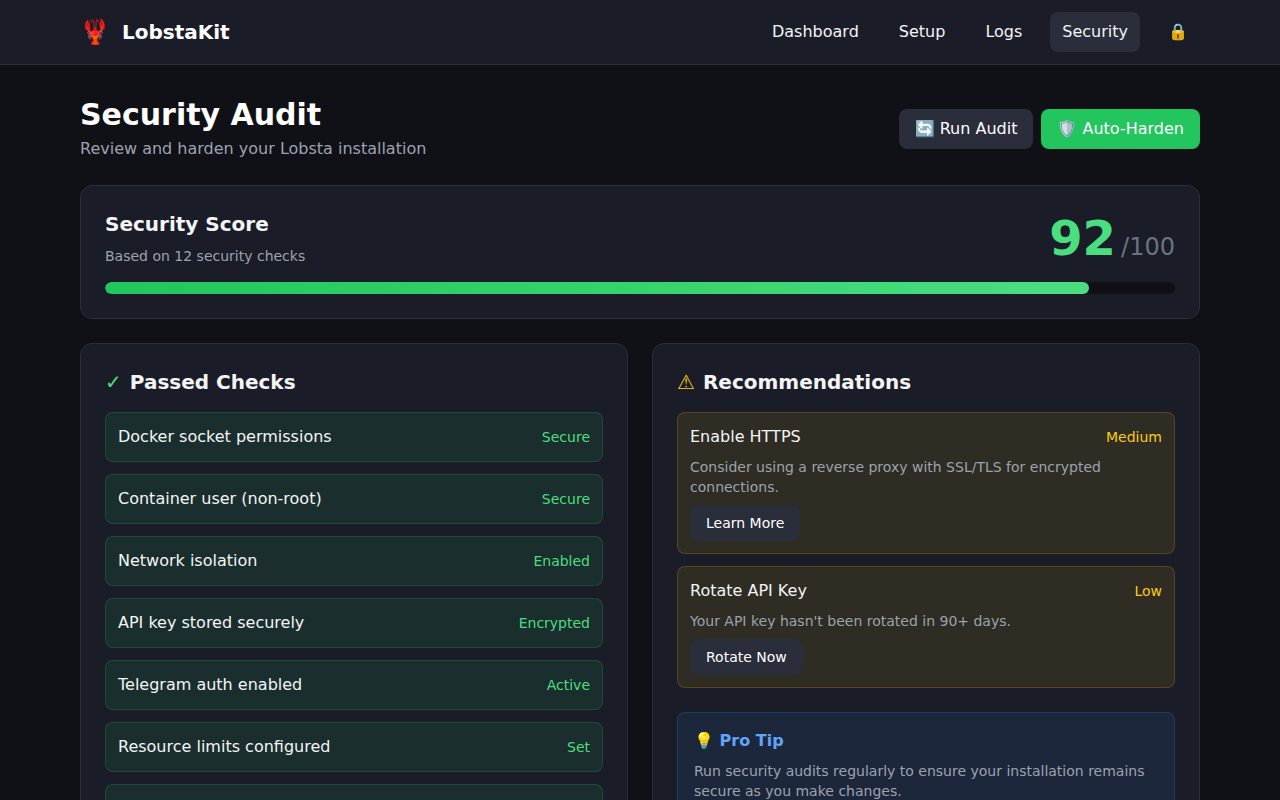Click the Low severity badge on Rotate API Key

click(x=1148, y=591)
